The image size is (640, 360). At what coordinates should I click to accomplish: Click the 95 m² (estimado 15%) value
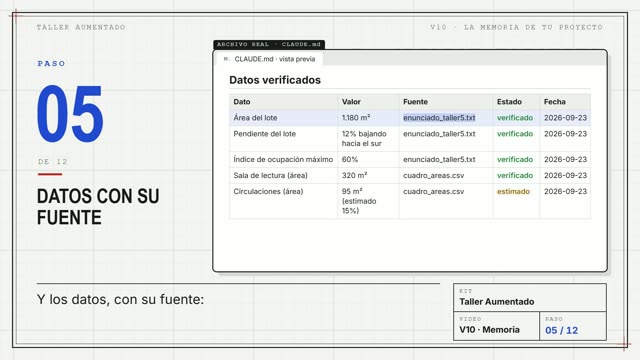[359, 201]
